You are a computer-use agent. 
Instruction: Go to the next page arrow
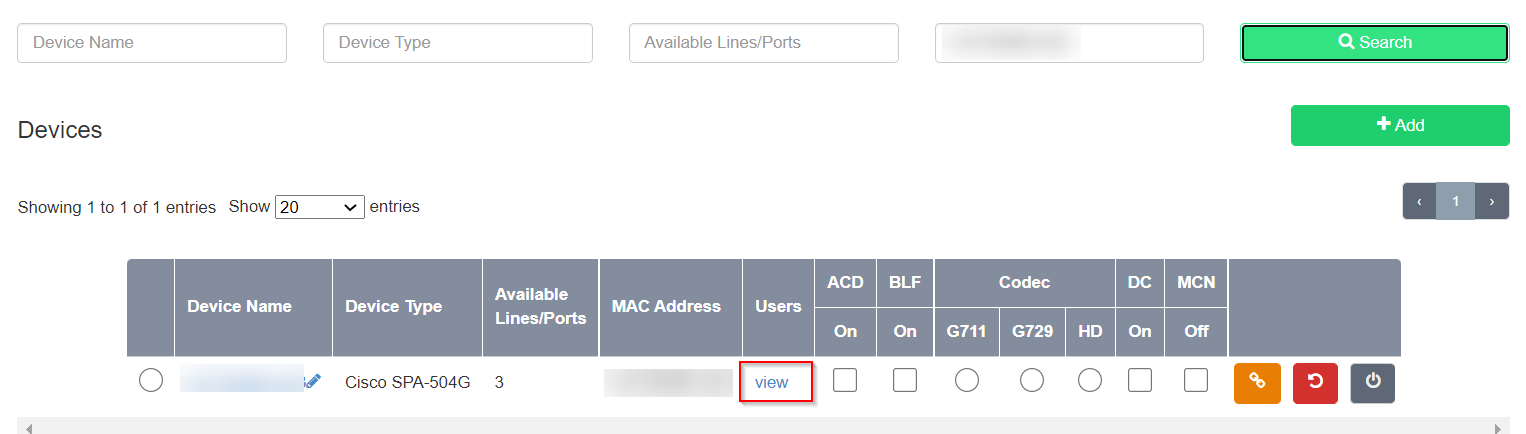click(x=1492, y=201)
